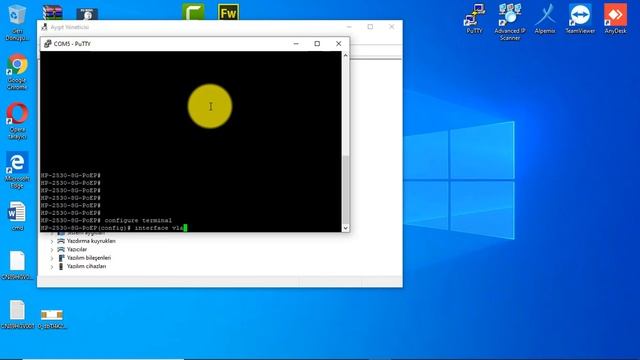Open the PuTTY window system menu icon

coord(47,44)
